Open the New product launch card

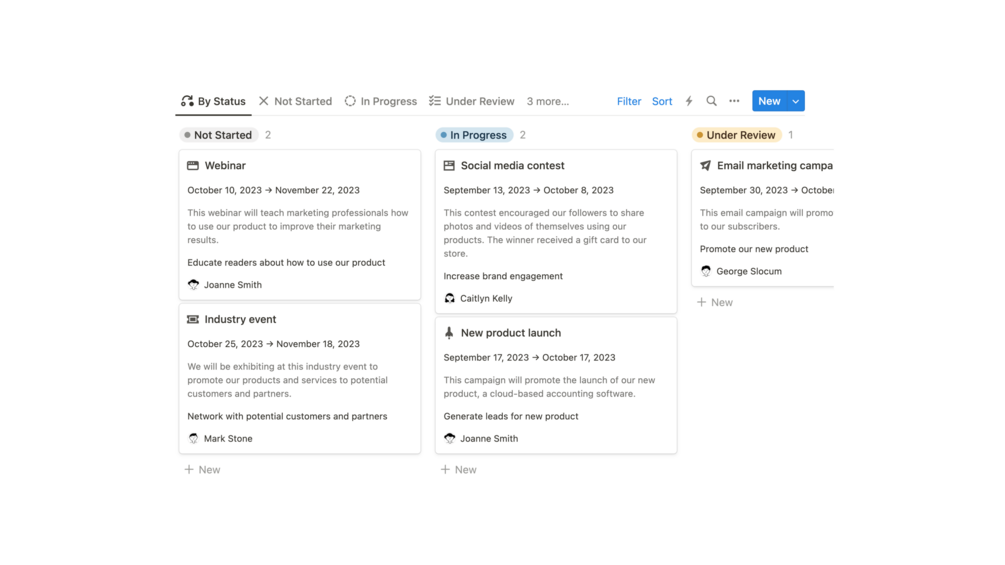(x=556, y=386)
